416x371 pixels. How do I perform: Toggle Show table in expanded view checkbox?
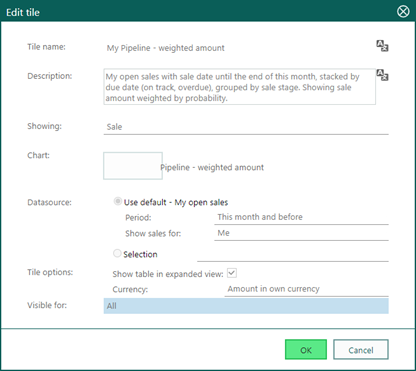232,273
